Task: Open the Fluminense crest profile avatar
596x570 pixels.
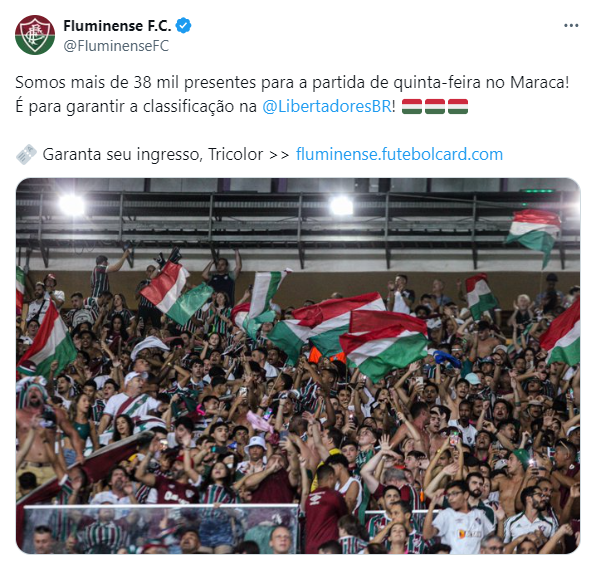Action: coord(35,35)
